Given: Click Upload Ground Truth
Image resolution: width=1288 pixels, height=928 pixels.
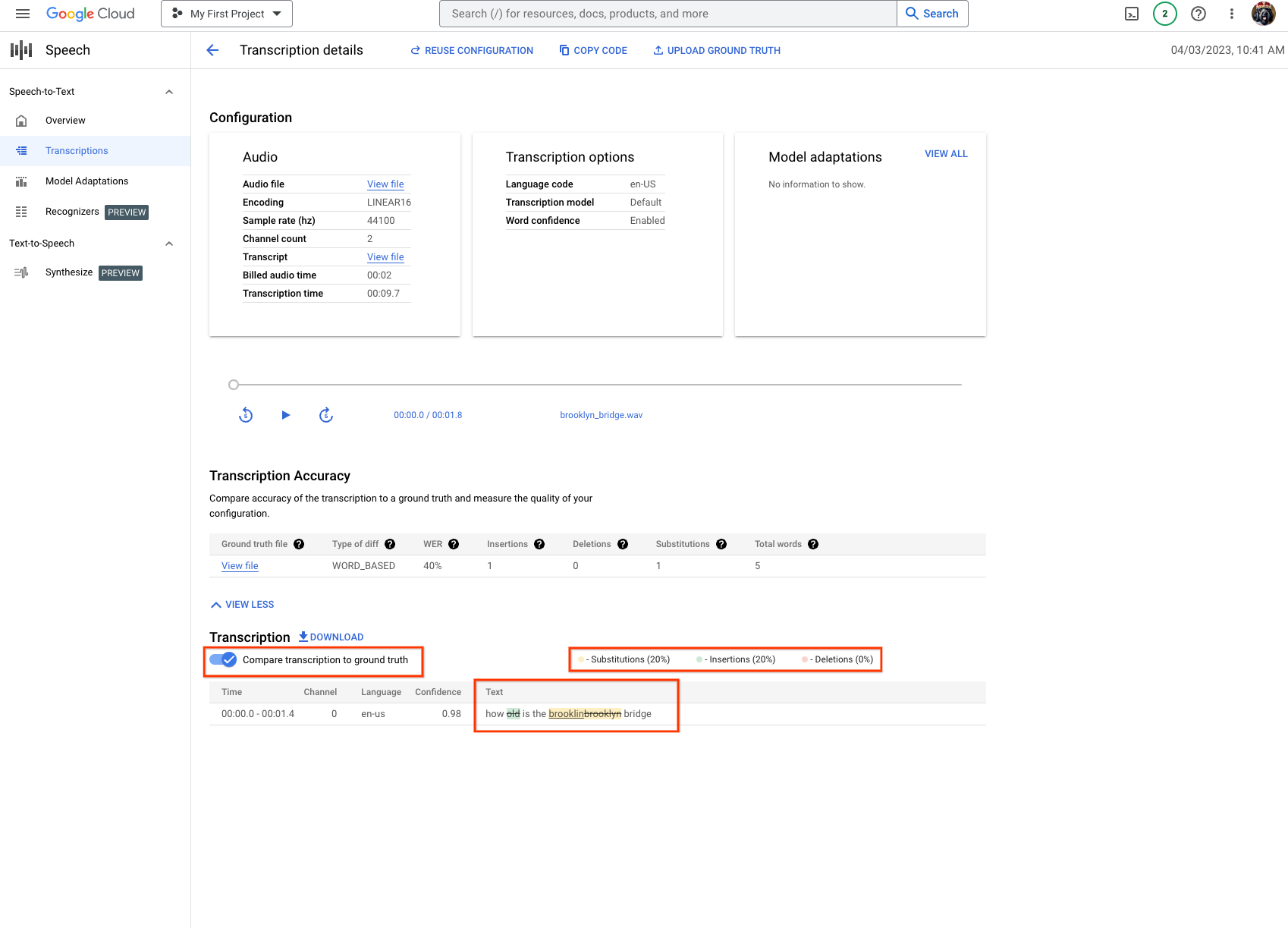Looking at the screenshot, I should click(715, 50).
